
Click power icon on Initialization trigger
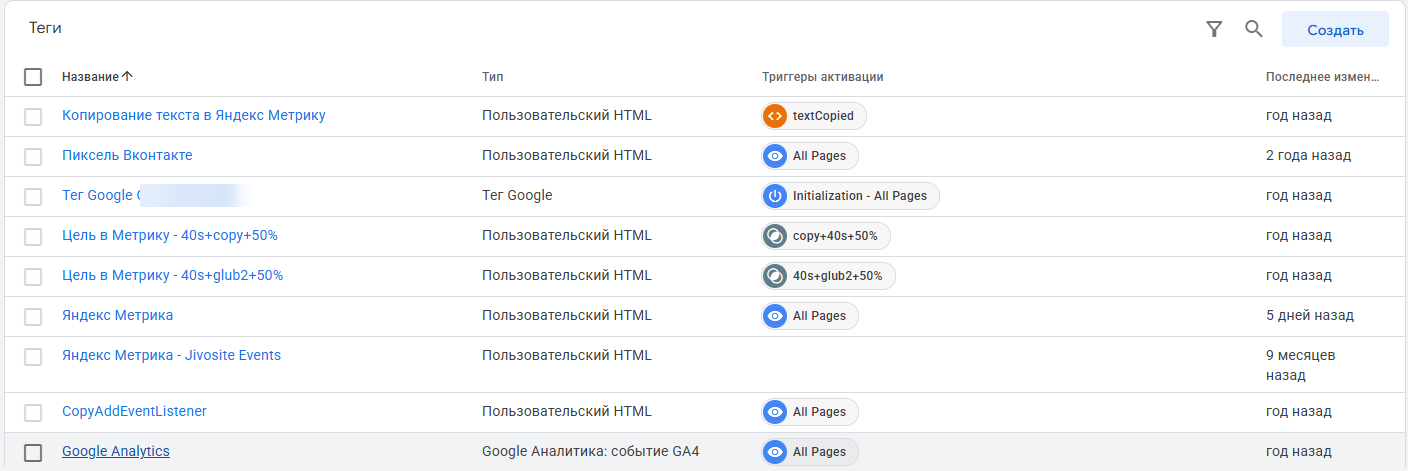(774, 196)
